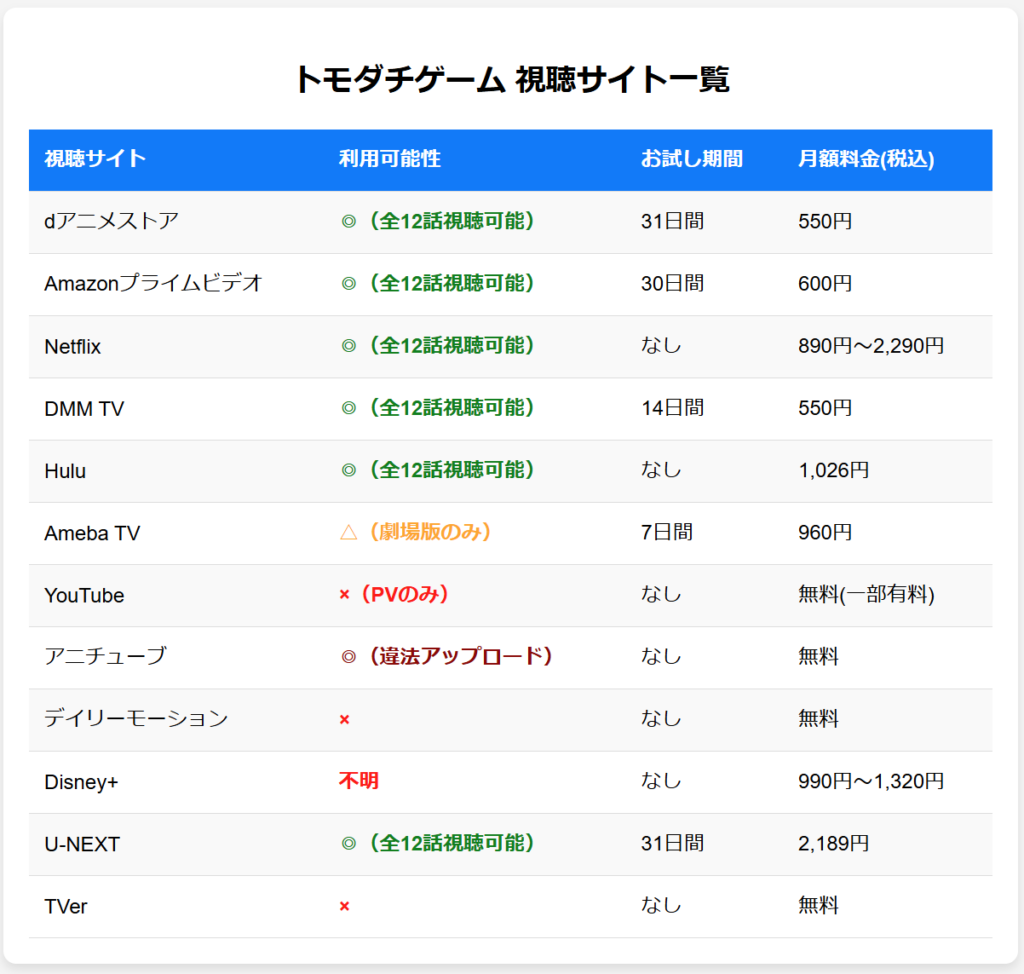
Task: Click the 990円〜1,320円 price for Disney+
Action: [871, 781]
